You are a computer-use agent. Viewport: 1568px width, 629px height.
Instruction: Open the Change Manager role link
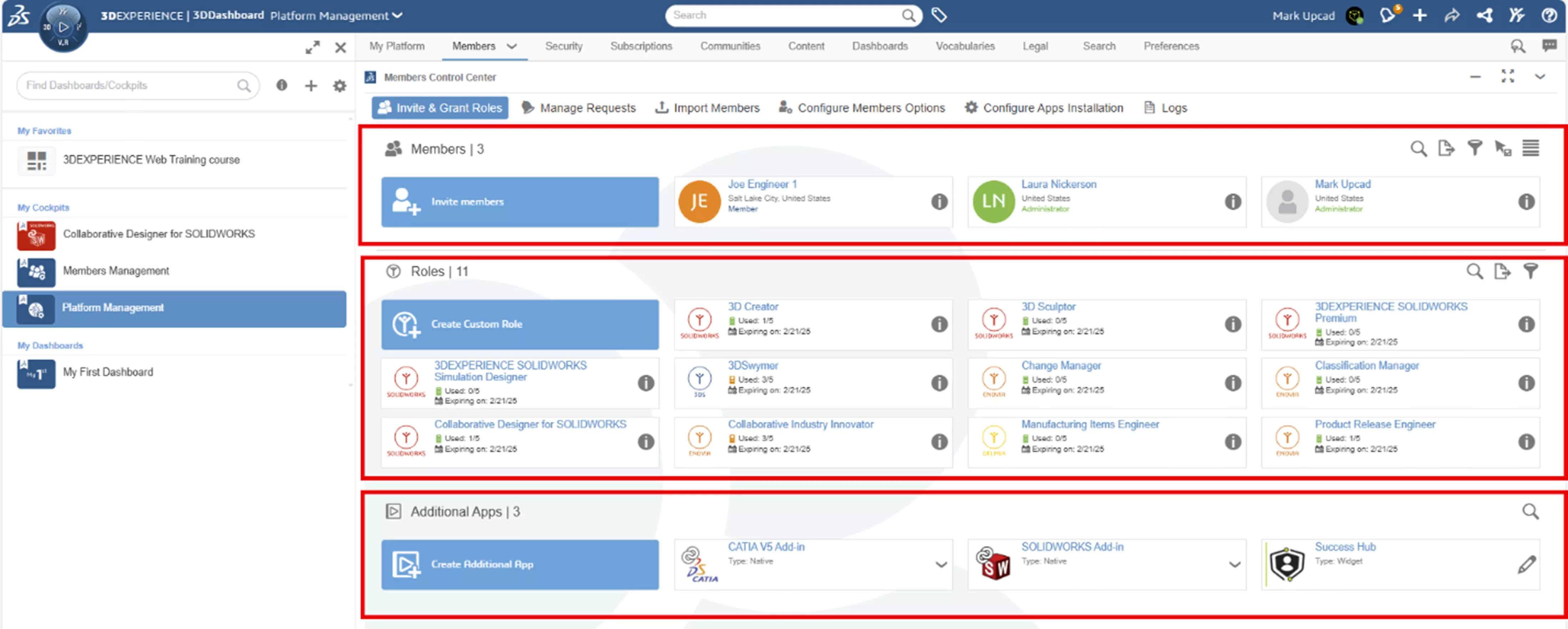pyautogui.click(x=1061, y=365)
